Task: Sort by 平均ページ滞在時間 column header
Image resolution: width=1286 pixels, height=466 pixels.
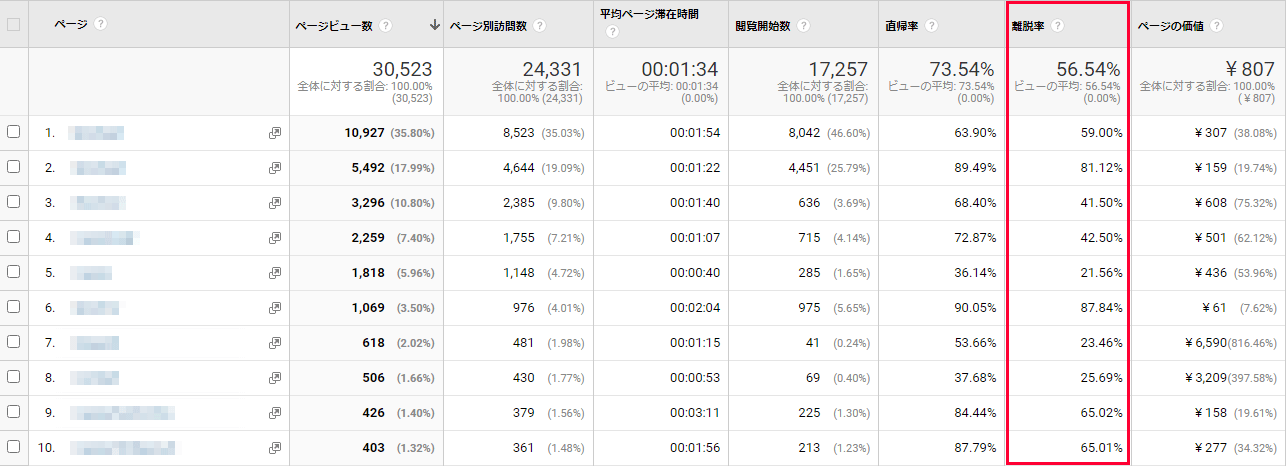Action: (649, 15)
